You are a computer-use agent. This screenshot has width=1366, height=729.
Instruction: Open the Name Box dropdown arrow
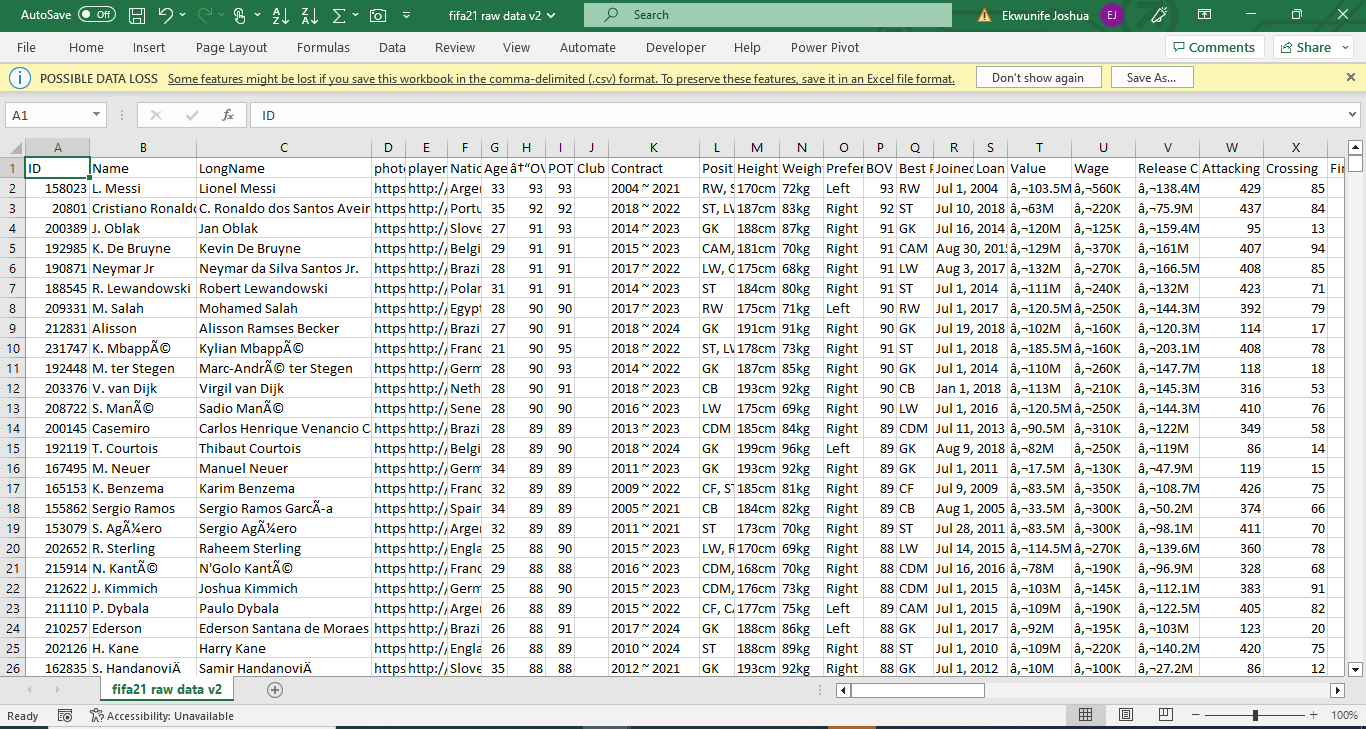point(96,115)
